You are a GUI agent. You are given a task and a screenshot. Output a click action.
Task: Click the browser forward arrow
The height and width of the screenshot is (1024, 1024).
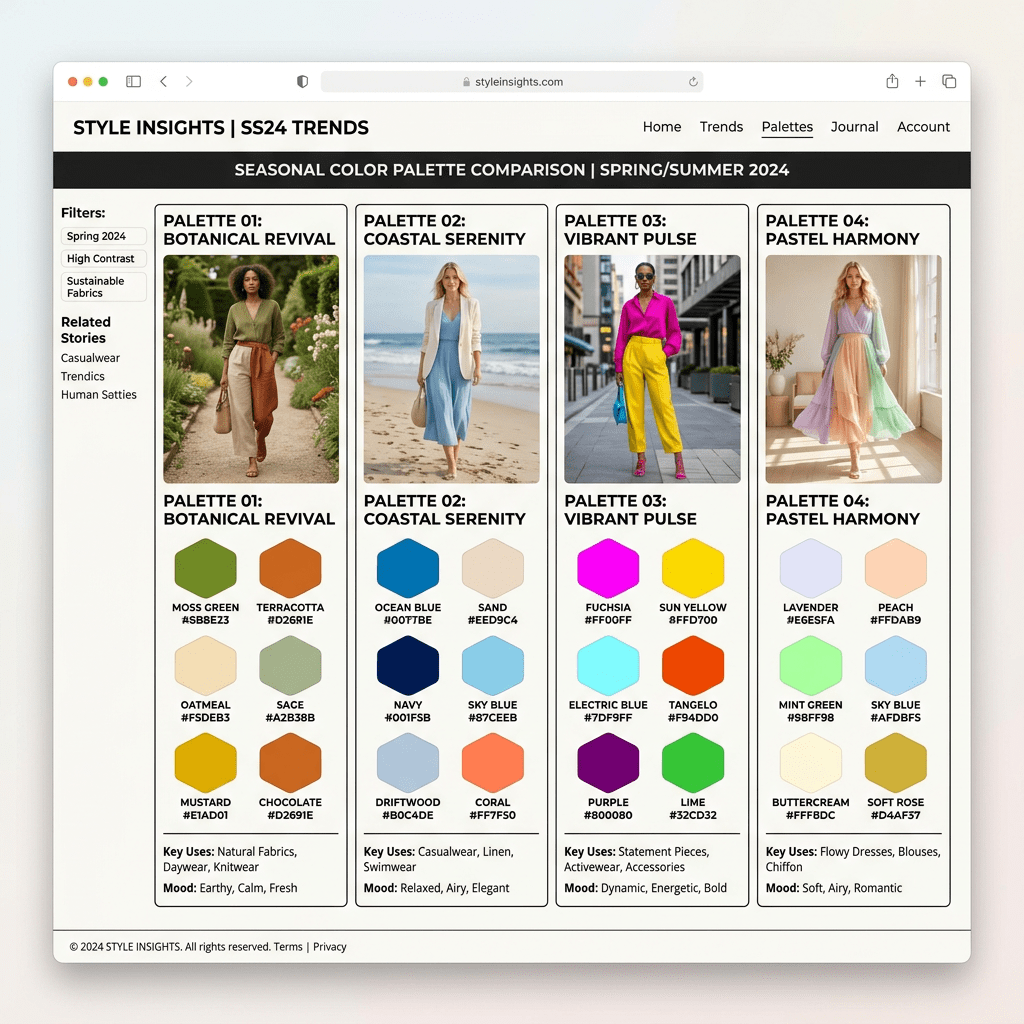tap(189, 82)
